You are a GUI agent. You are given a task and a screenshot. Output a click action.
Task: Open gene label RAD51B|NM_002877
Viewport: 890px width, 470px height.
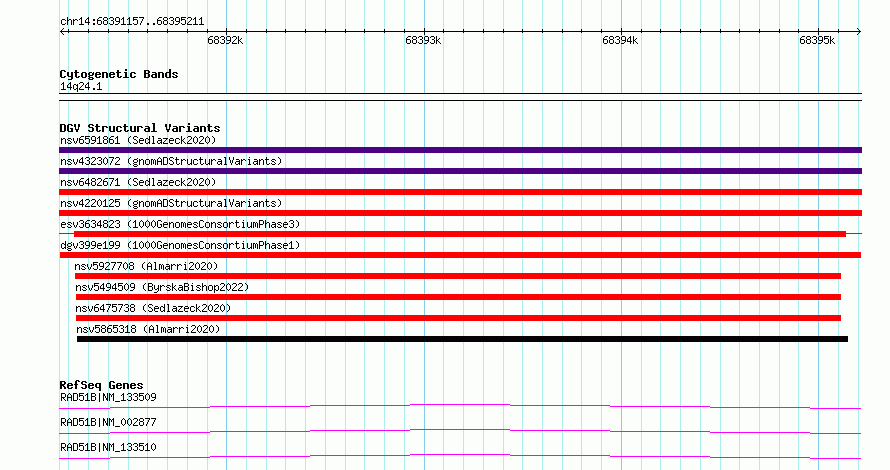pyautogui.click(x=108, y=422)
